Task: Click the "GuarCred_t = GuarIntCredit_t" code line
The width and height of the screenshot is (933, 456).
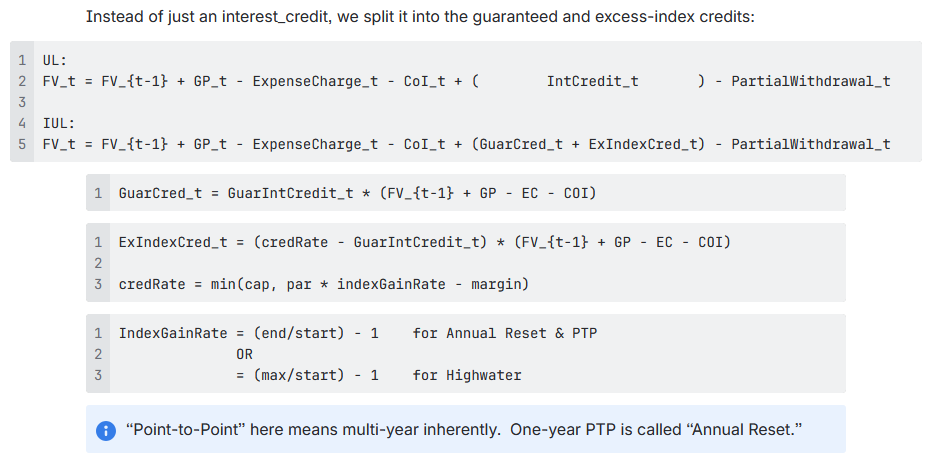Action: tap(357, 192)
